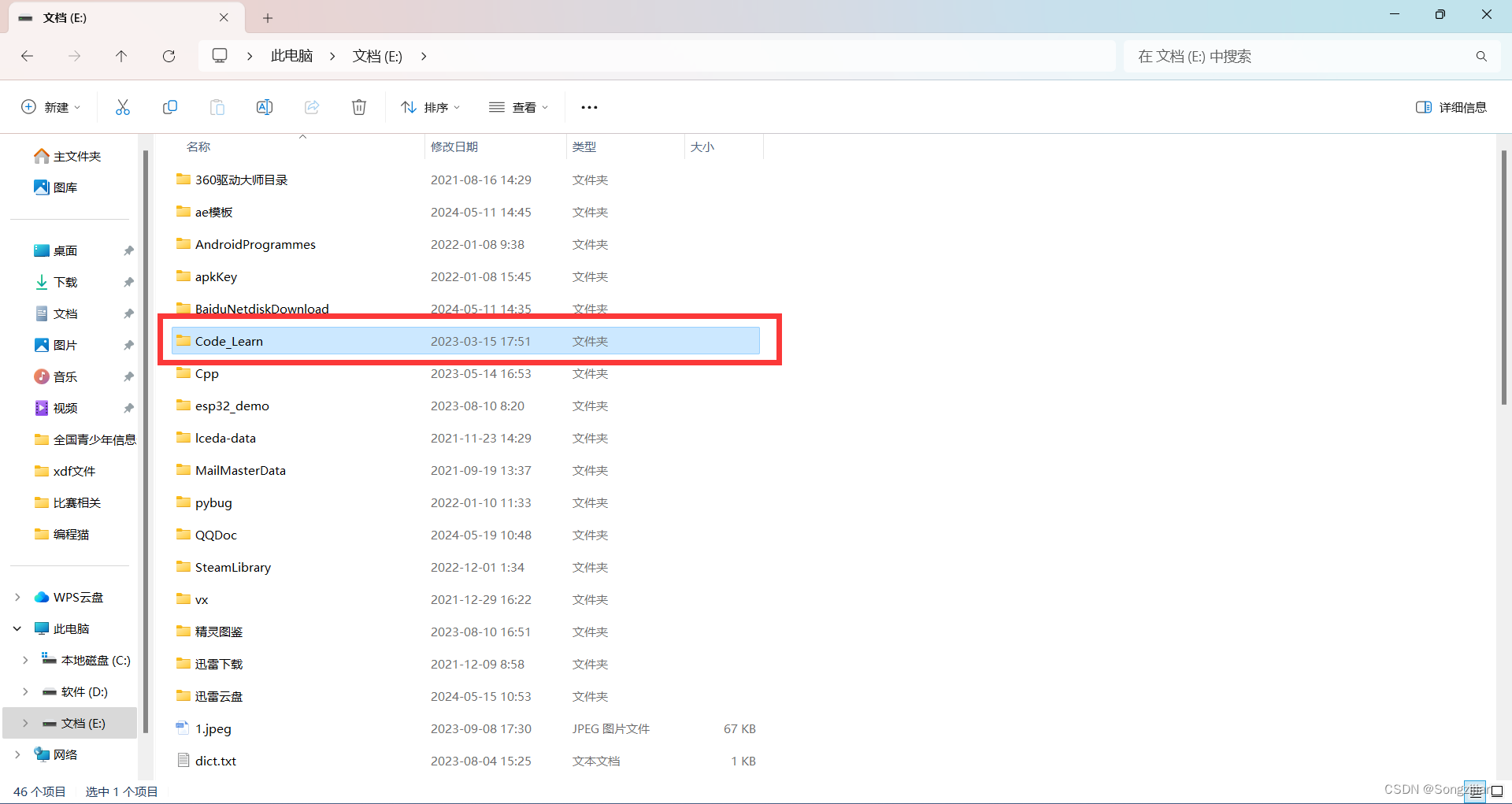Select the 迅雷云盘 folder
Screen dimensions: 1512x804
click(x=465, y=696)
